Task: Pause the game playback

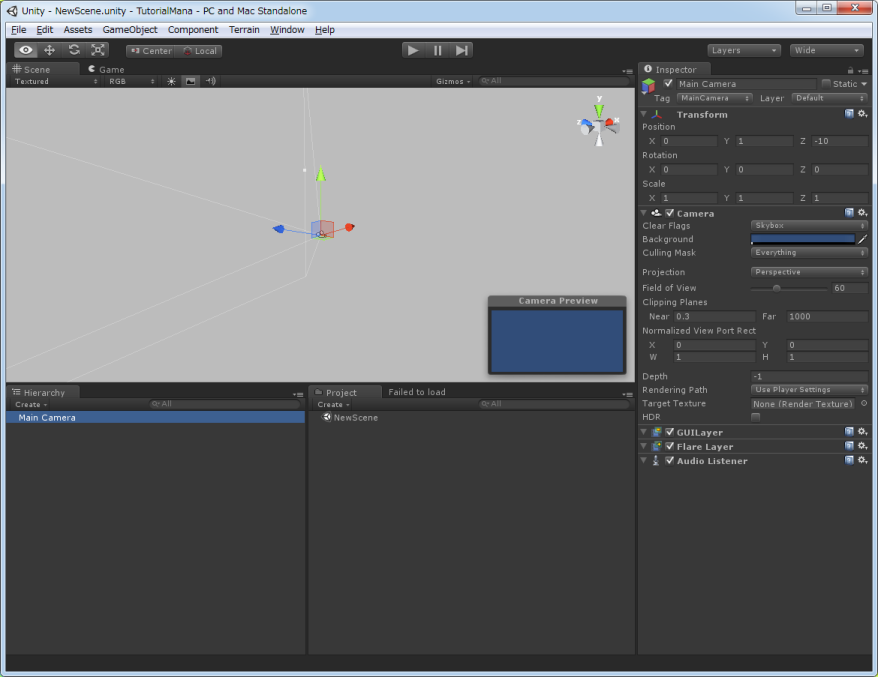Action: (x=437, y=50)
